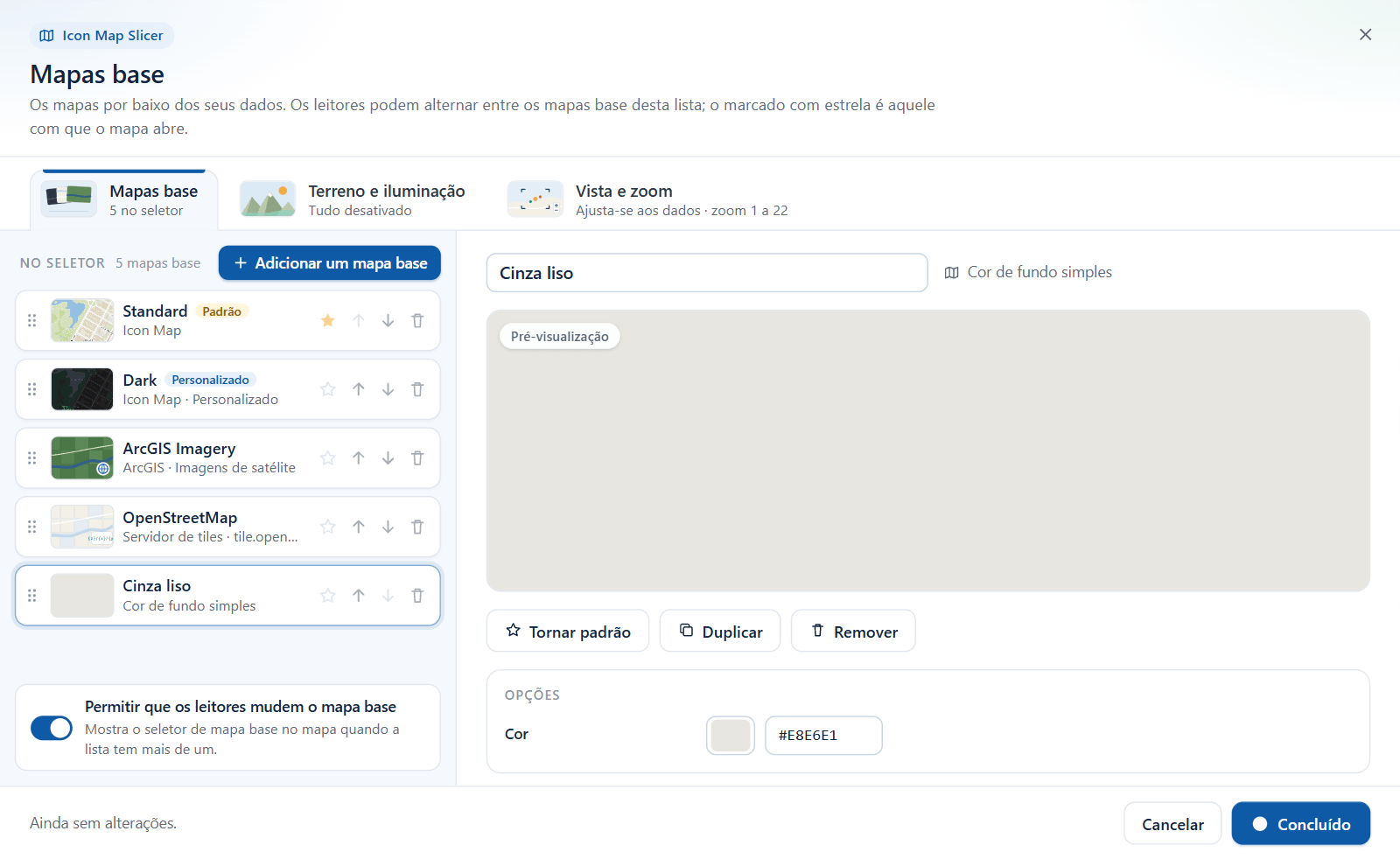Move the OpenStreetMap entry down
Viewport: 1400px width, 859px height.
tap(388, 527)
